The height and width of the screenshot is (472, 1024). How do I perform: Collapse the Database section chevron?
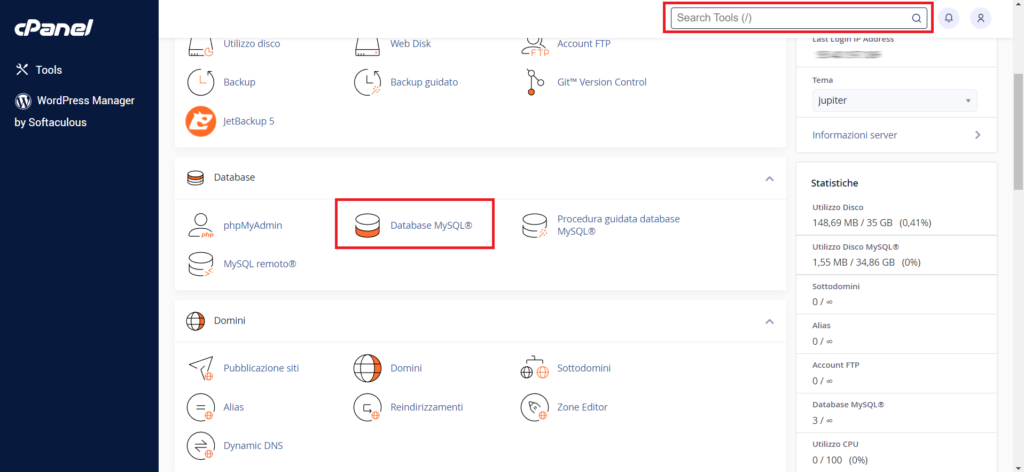(769, 178)
